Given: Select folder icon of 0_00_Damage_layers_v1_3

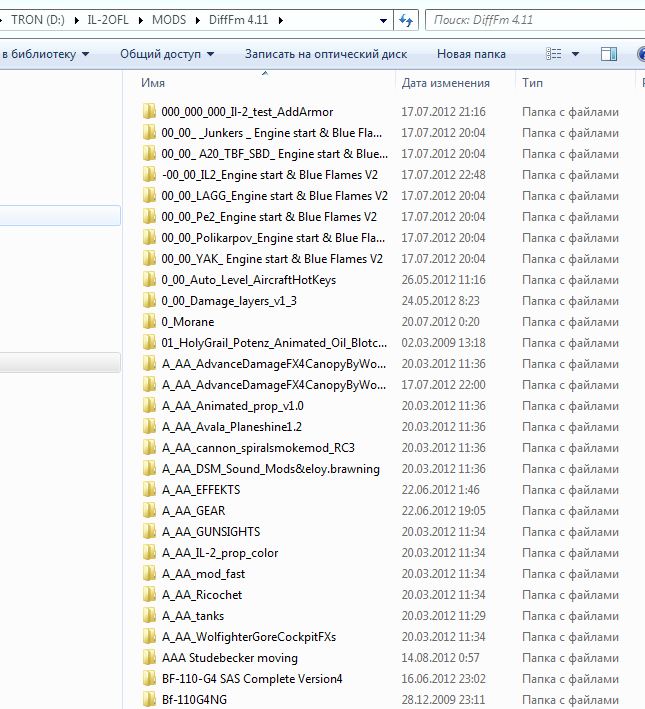Looking at the screenshot, I should [149, 301].
